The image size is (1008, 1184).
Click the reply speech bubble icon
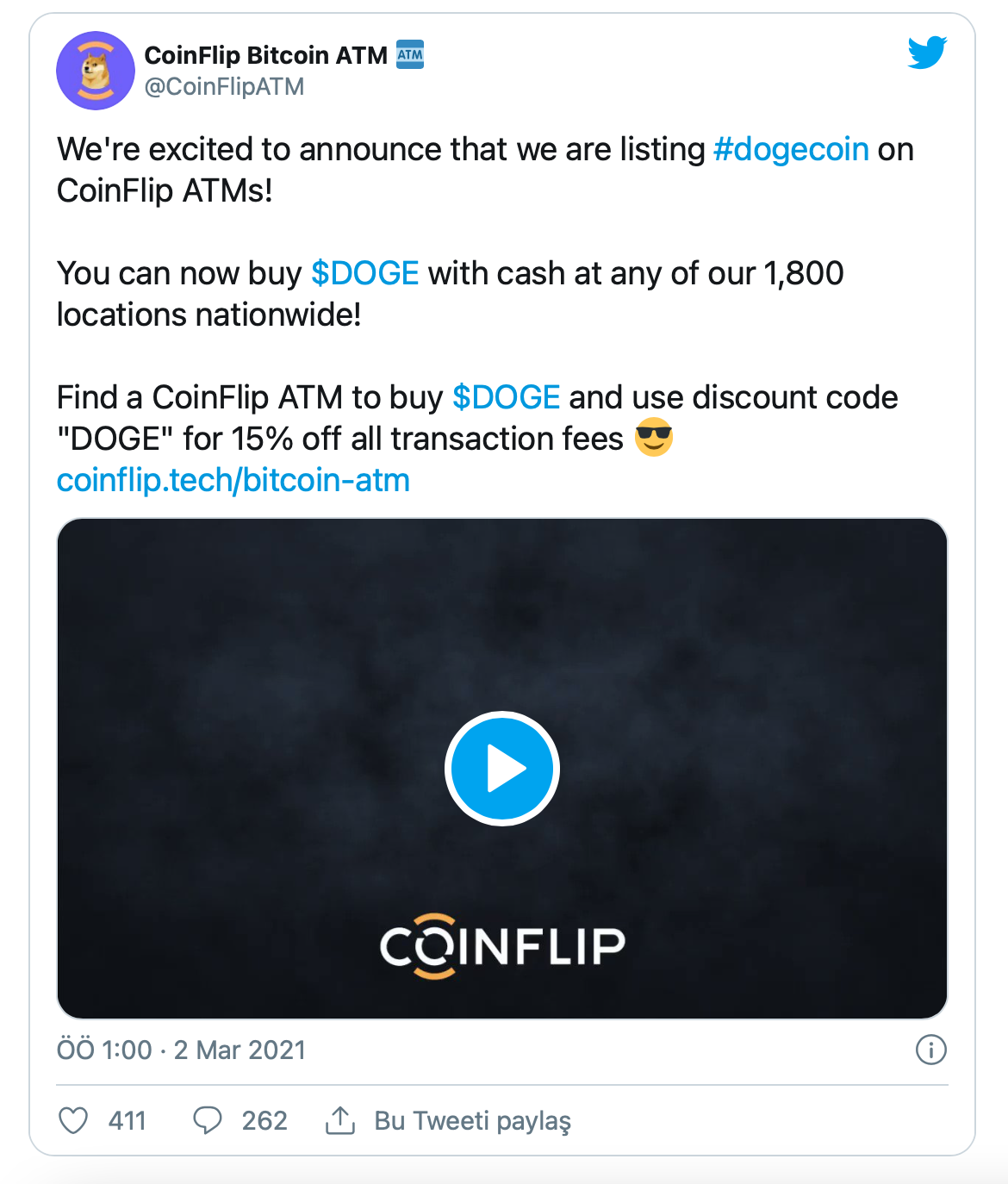tap(207, 1120)
